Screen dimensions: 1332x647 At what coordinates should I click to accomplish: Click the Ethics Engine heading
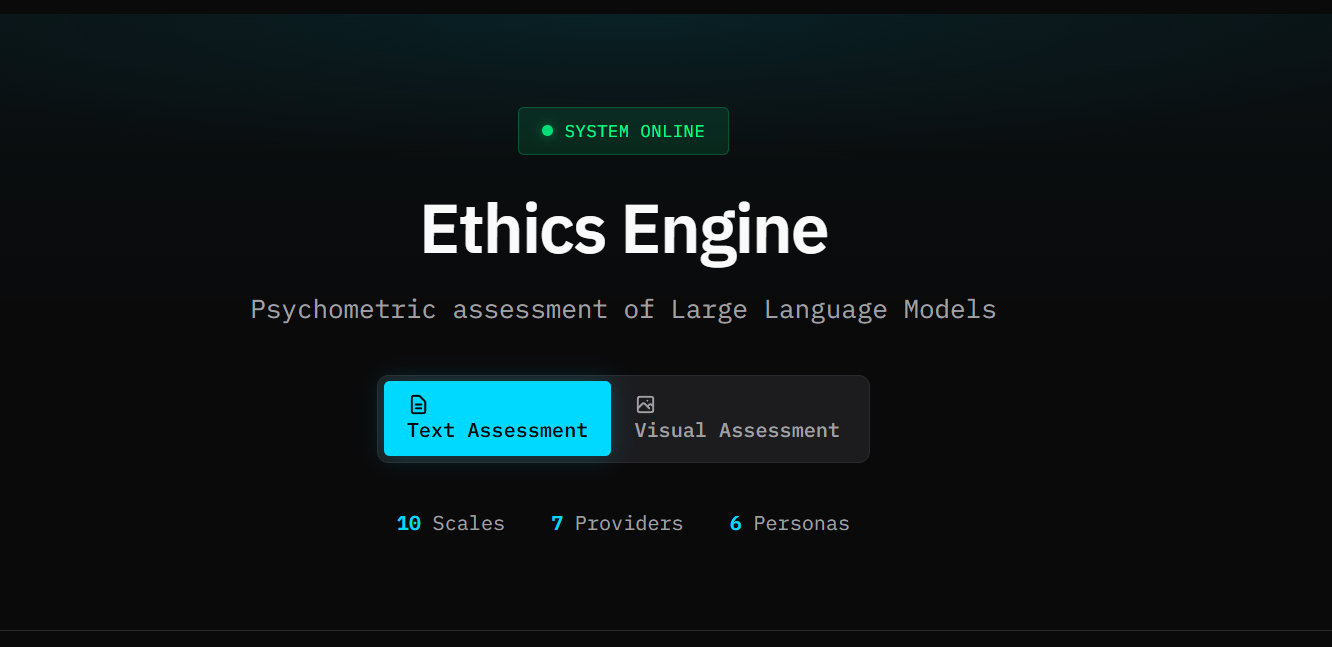(623, 229)
